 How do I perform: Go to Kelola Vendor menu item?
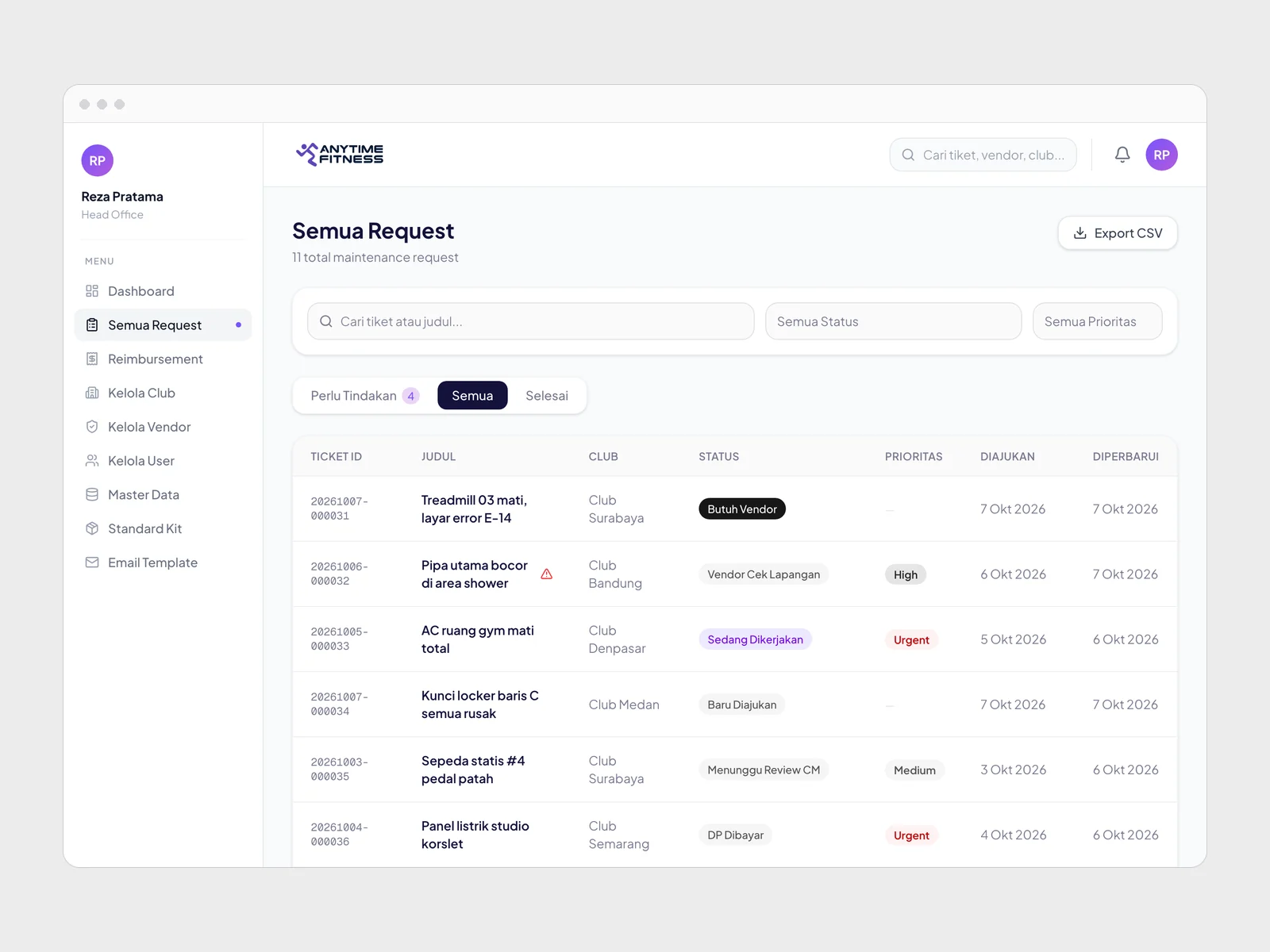pos(163,427)
